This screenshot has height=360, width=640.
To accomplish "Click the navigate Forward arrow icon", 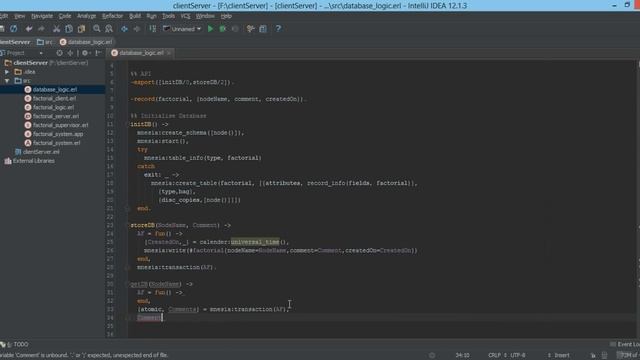I will (137, 29).
